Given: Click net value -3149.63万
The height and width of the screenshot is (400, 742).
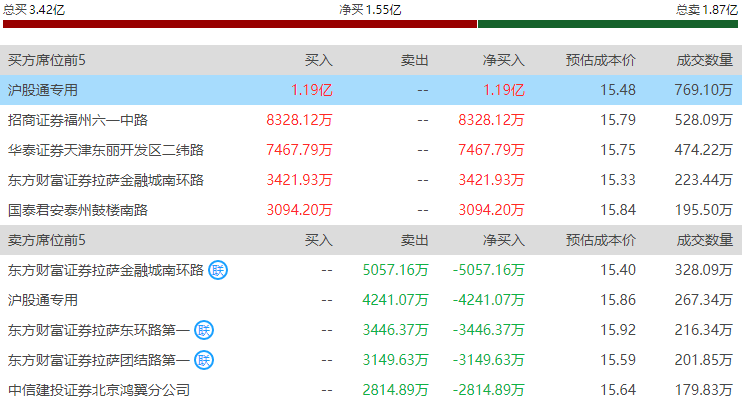Looking at the screenshot, I should click(x=489, y=360).
